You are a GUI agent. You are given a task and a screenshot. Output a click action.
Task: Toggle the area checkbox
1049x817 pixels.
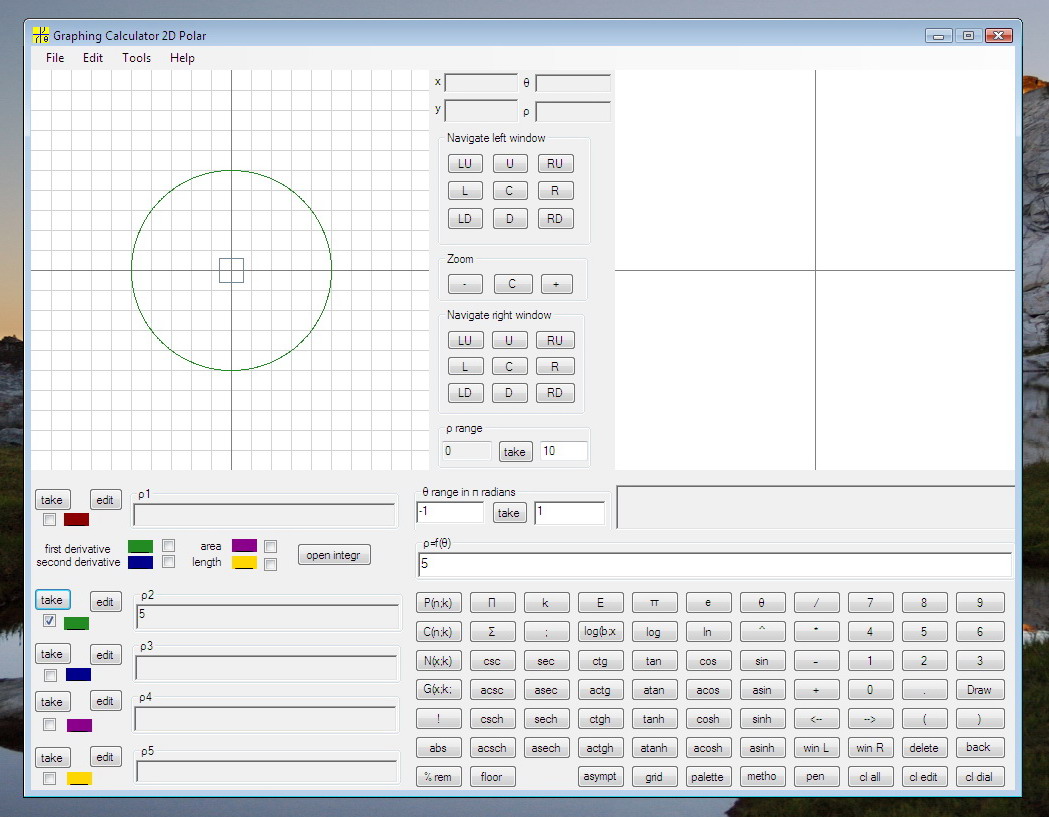point(270,547)
